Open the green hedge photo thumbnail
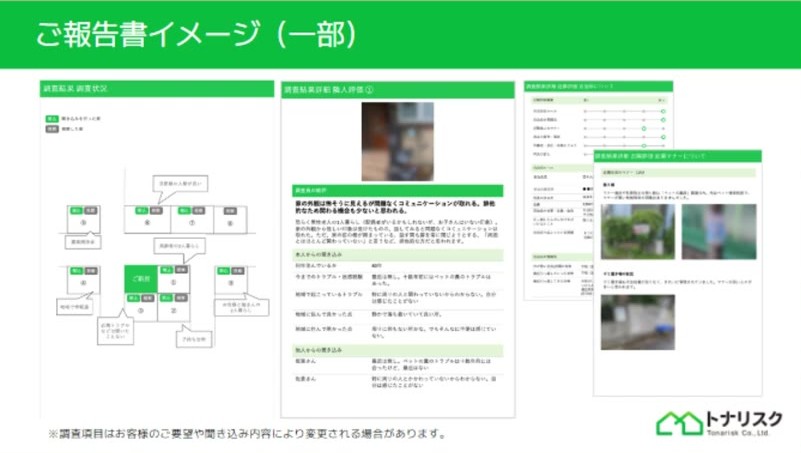This screenshot has height=453, width=801. point(638,231)
